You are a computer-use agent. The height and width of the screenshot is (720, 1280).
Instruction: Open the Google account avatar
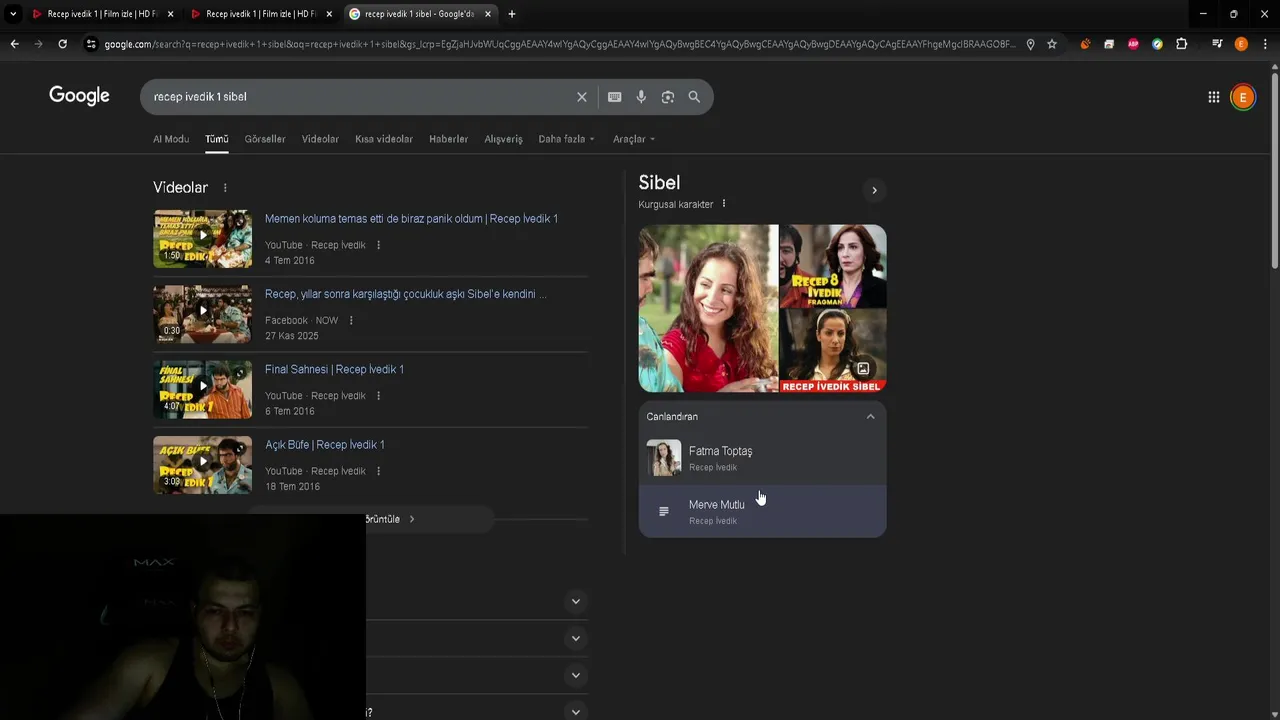1243,97
